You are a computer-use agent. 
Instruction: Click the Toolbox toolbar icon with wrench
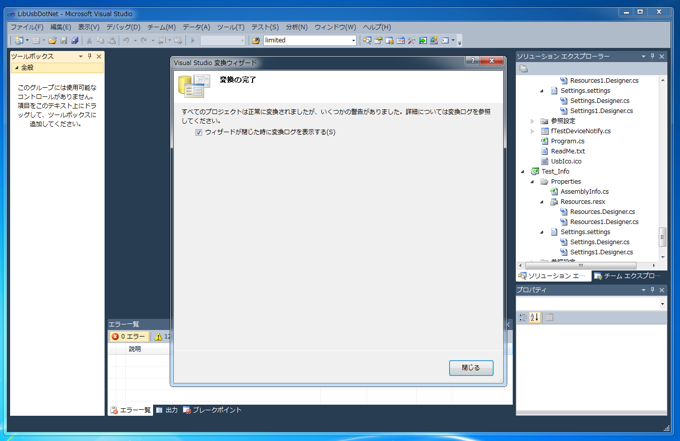[412, 40]
